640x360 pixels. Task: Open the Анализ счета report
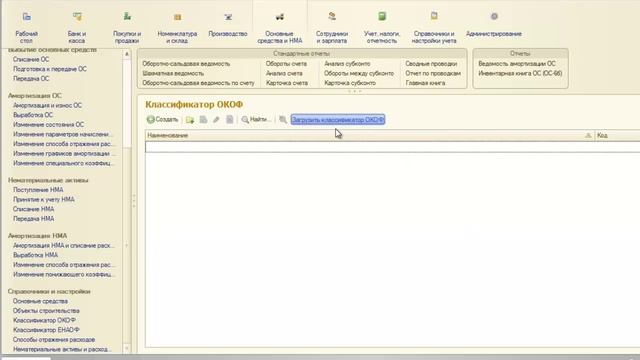(284, 73)
